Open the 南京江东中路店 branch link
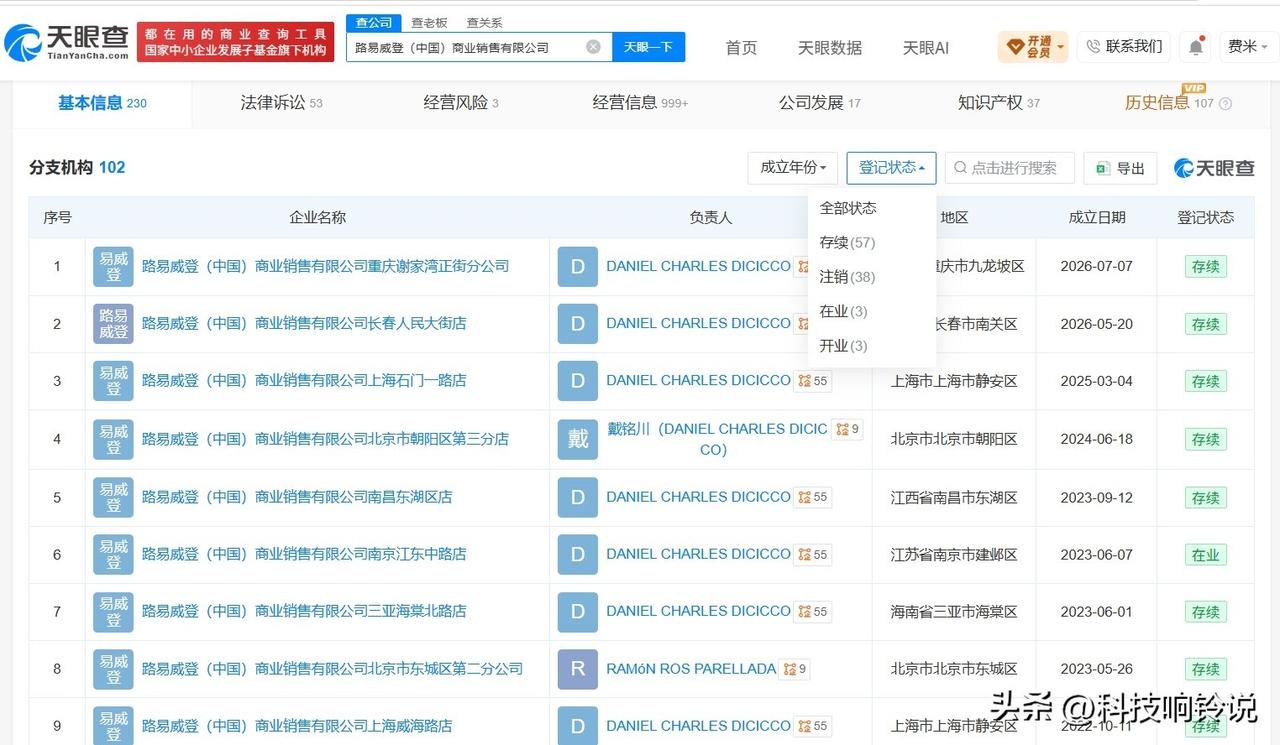 [x=304, y=554]
